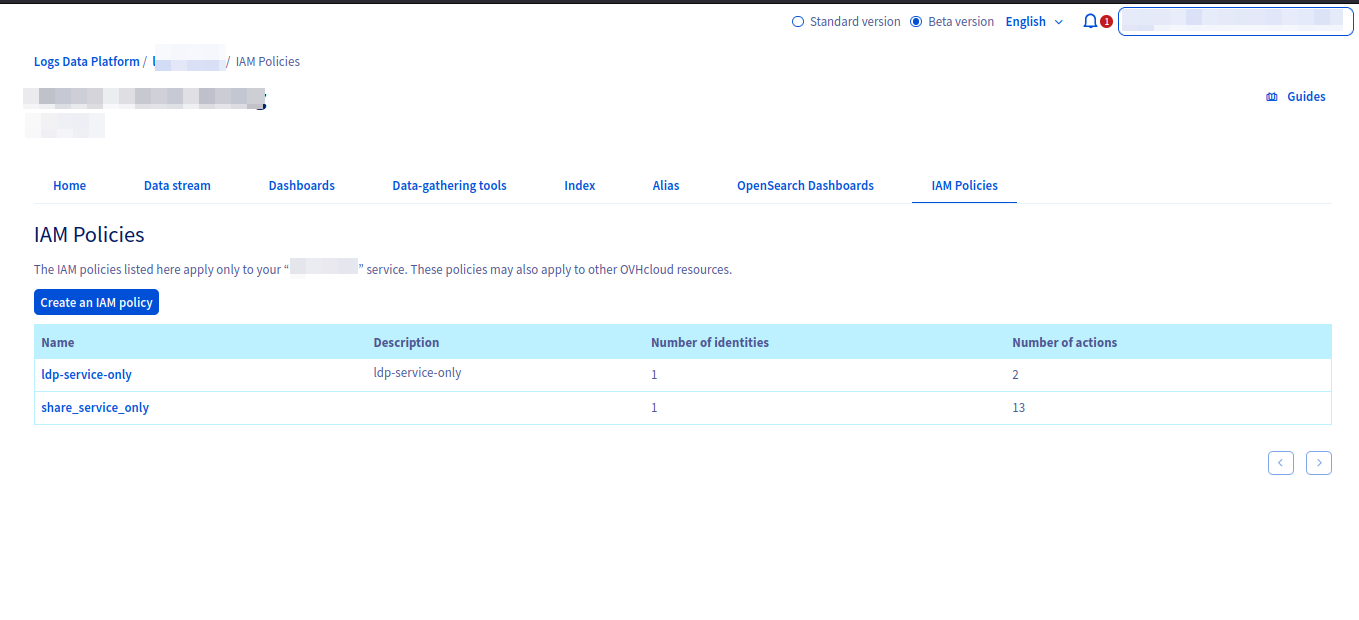This screenshot has height=620, width=1359.
Task: Open the ldp-service-only policy link
Action: click(86, 375)
